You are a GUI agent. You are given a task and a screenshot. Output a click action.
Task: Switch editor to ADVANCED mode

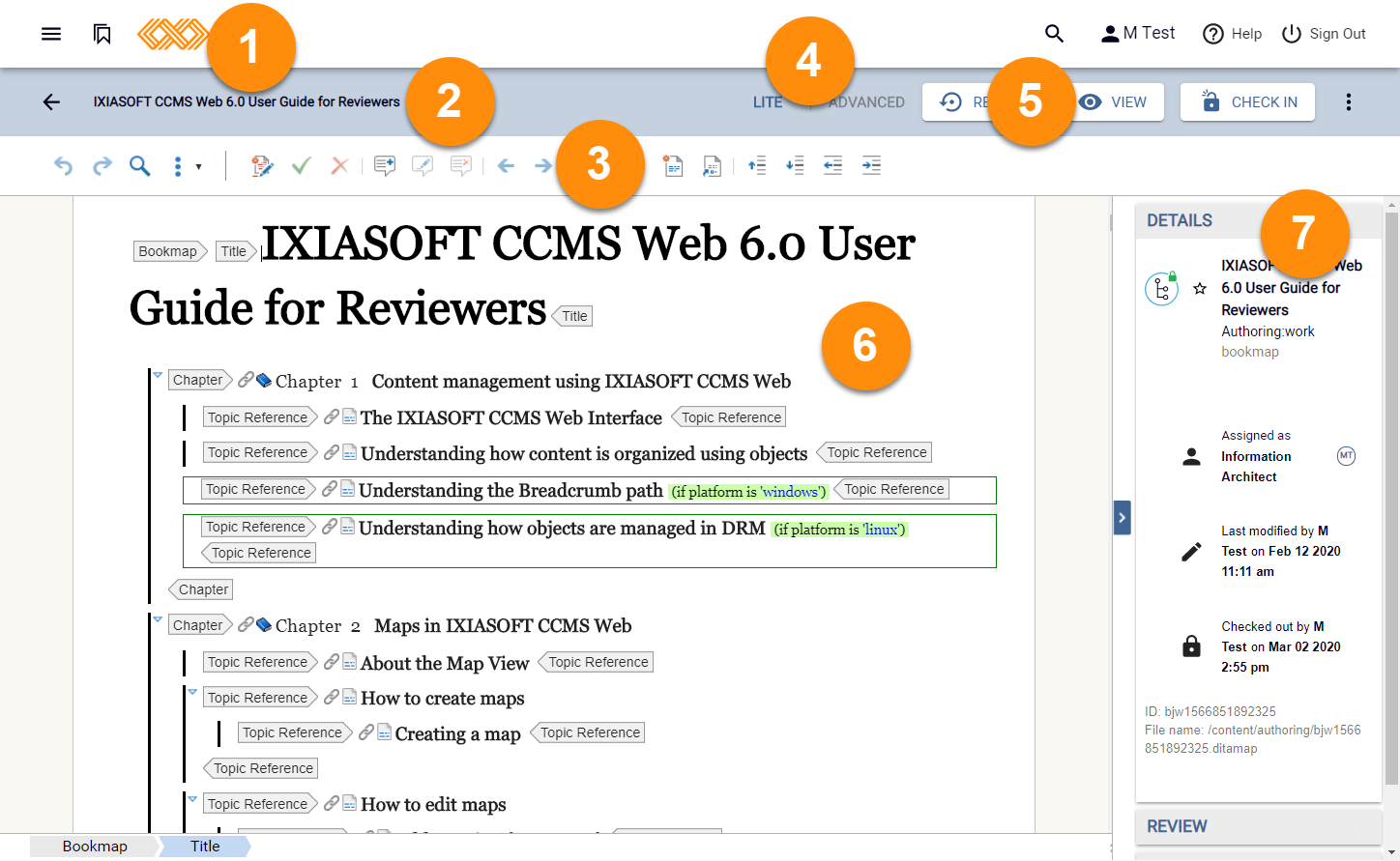[866, 102]
